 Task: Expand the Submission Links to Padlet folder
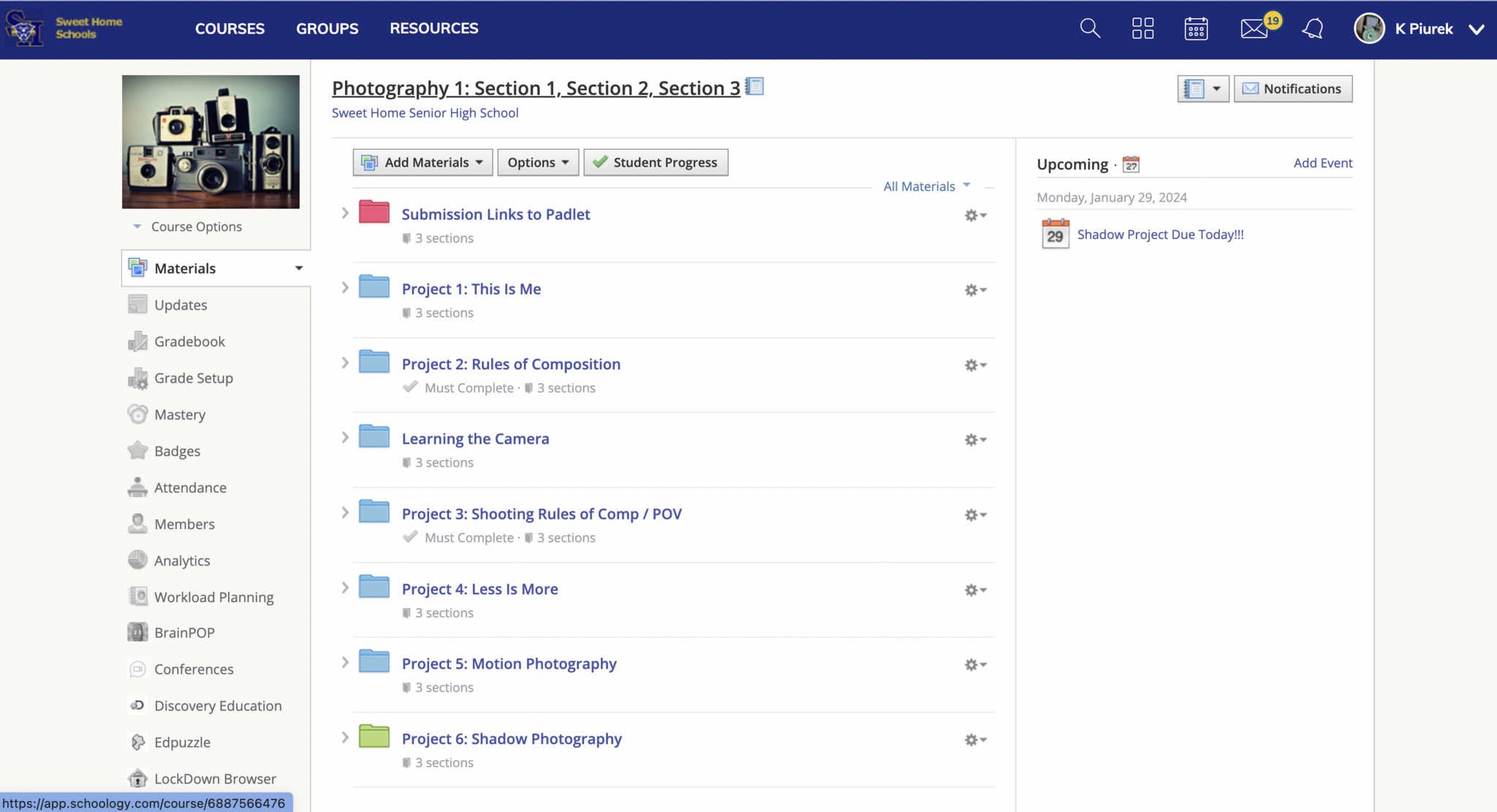pyautogui.click(x=345, y=213)
